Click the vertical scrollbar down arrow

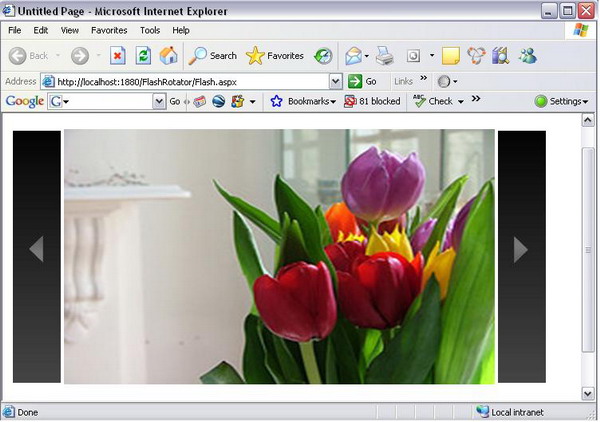[x=588, y=394]
